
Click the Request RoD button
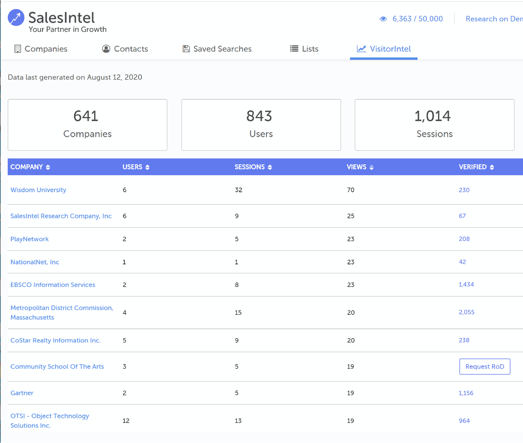pos(485,367)
